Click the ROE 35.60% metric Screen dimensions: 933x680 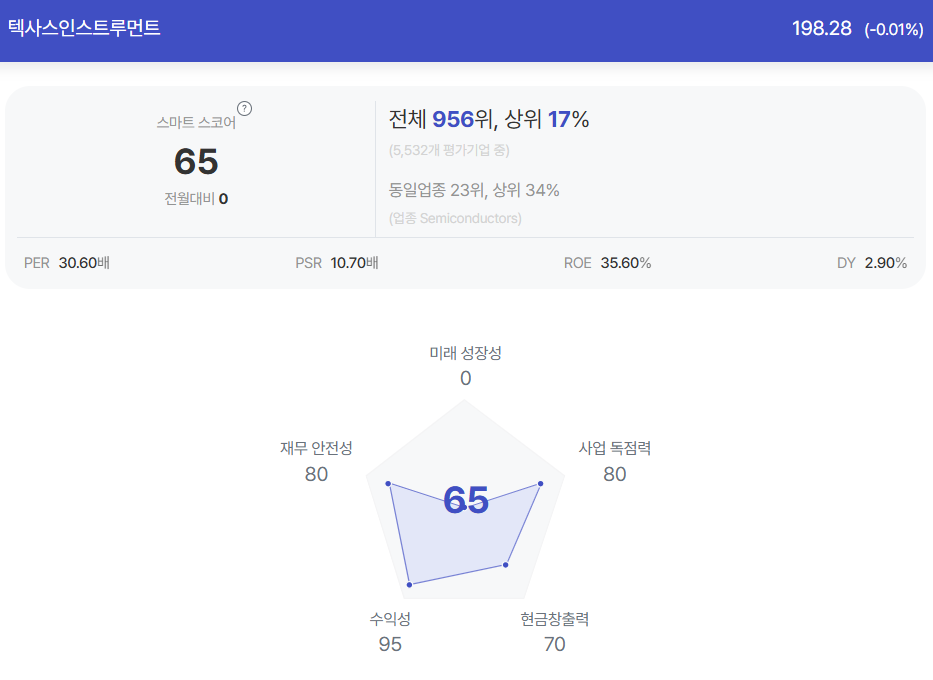coord(608,263)
